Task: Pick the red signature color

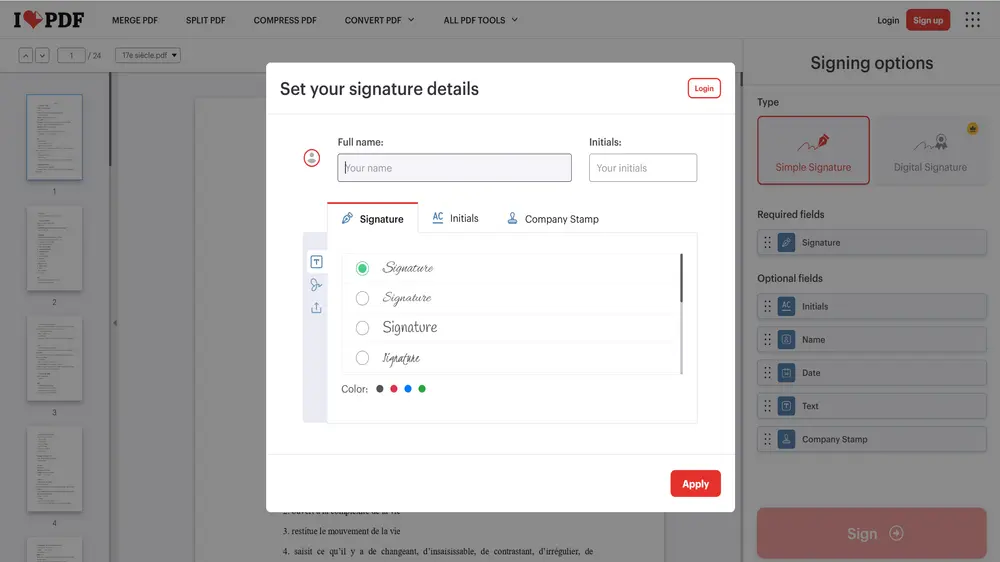Action: coord(393,388)
